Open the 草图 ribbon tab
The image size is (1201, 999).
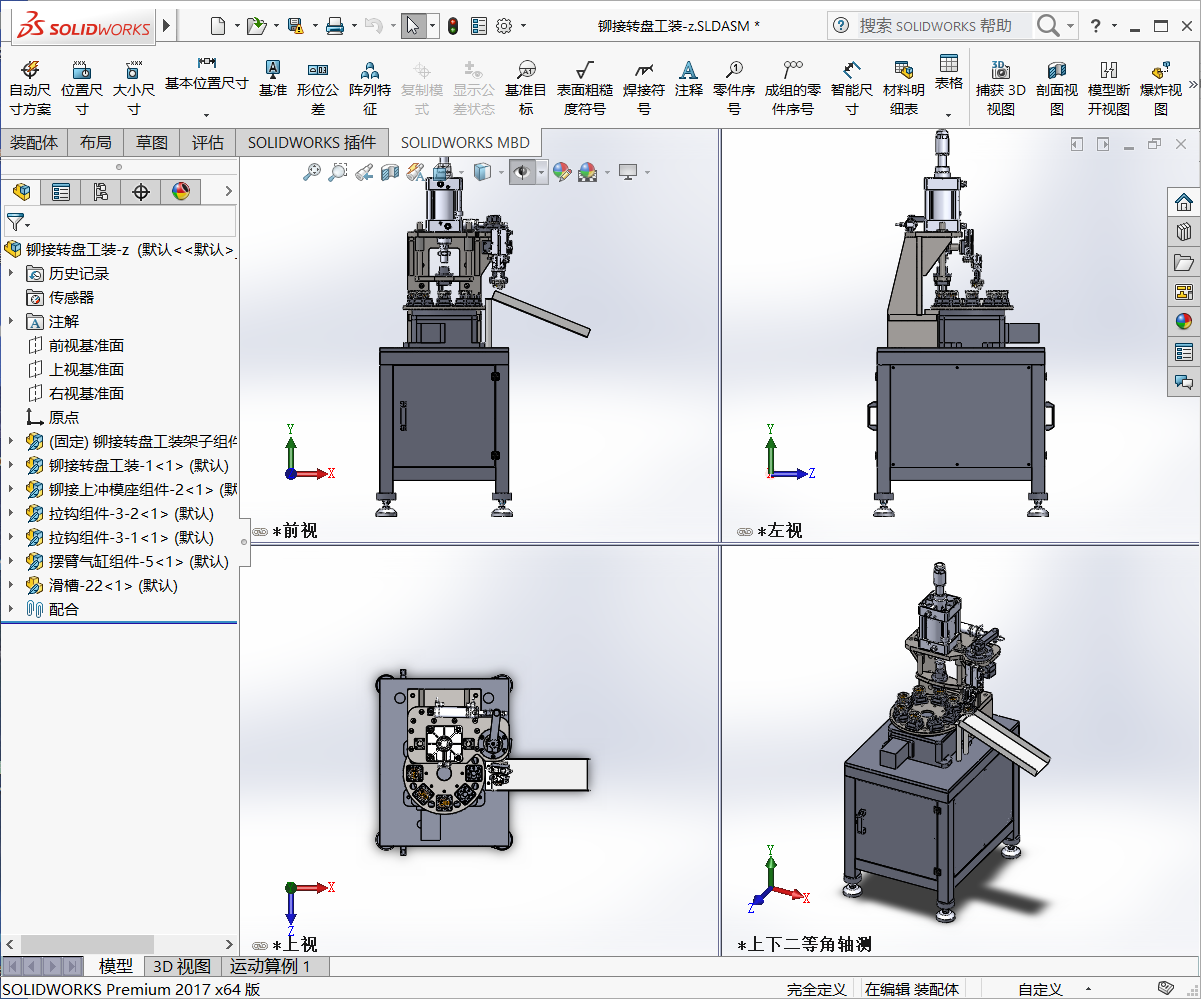(152, 142)
